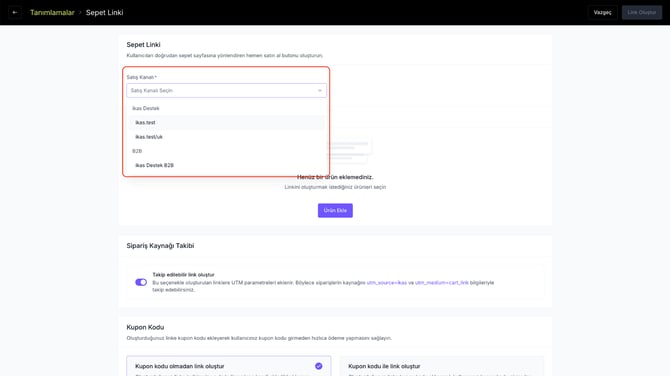Viewport: 670px width, 376px height.
Task: Click the ikas Destek group header
Action: tap(146, 109)
